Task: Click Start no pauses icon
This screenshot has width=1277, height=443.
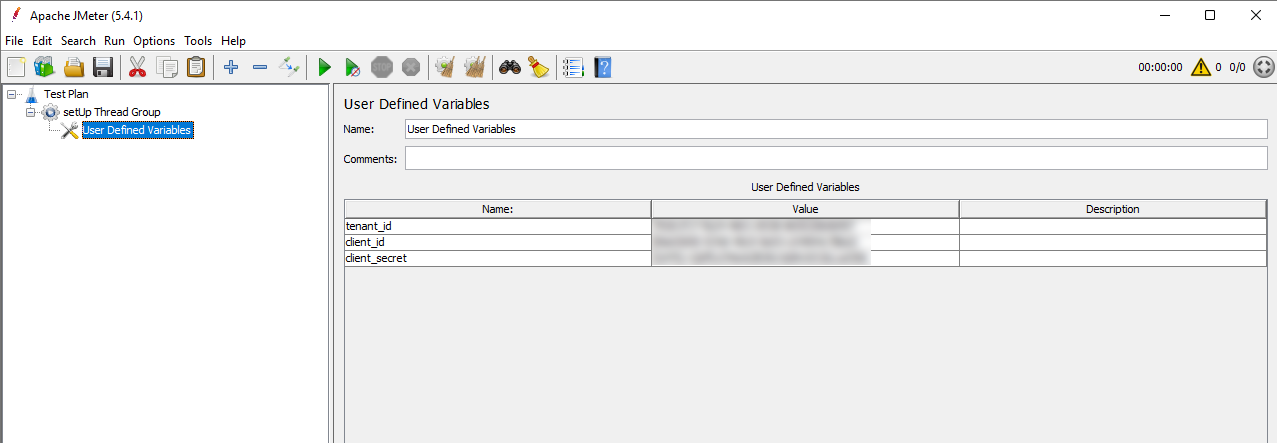Action: click(352, 67)
